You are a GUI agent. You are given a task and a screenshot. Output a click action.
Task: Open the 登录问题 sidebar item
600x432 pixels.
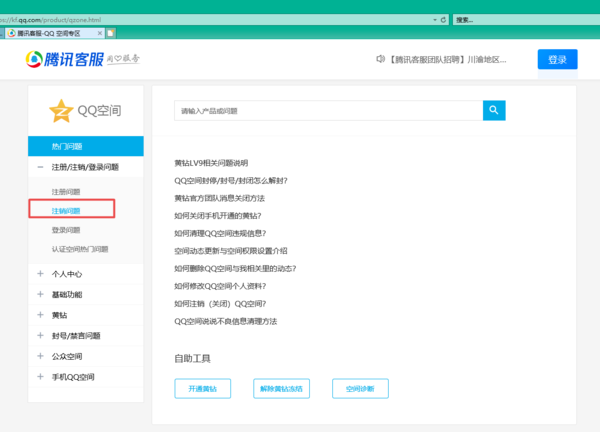coord(67,230)
